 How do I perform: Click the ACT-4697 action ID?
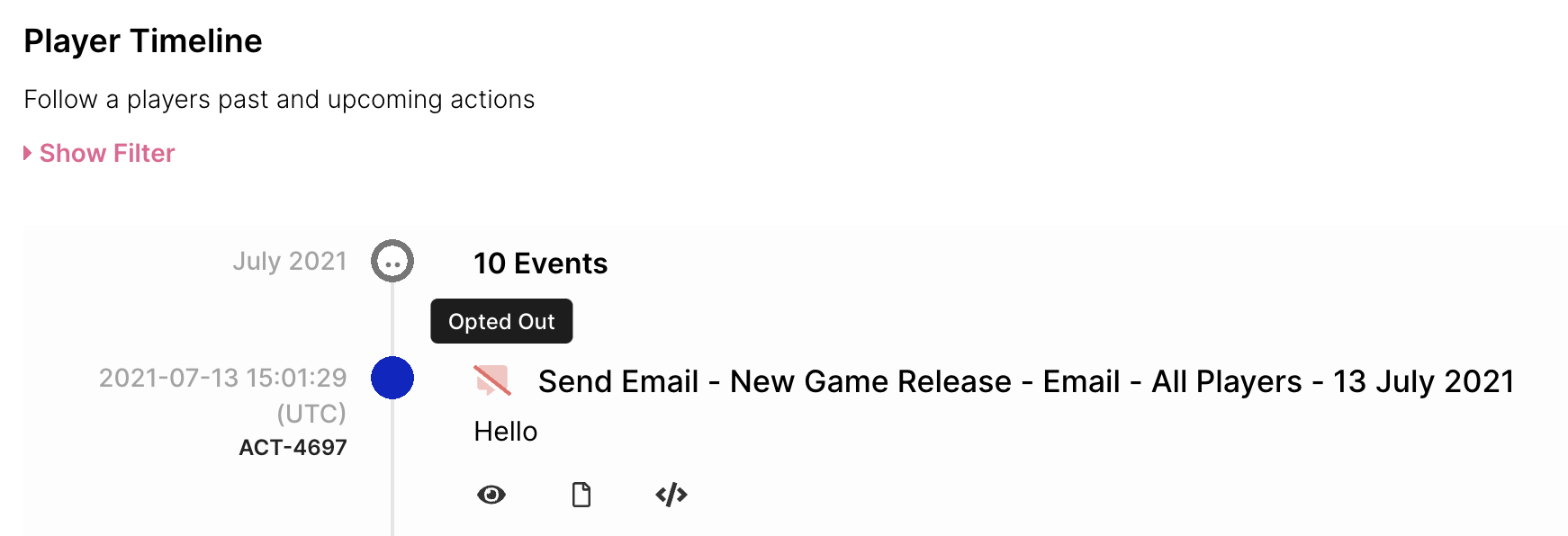point(293,447)
